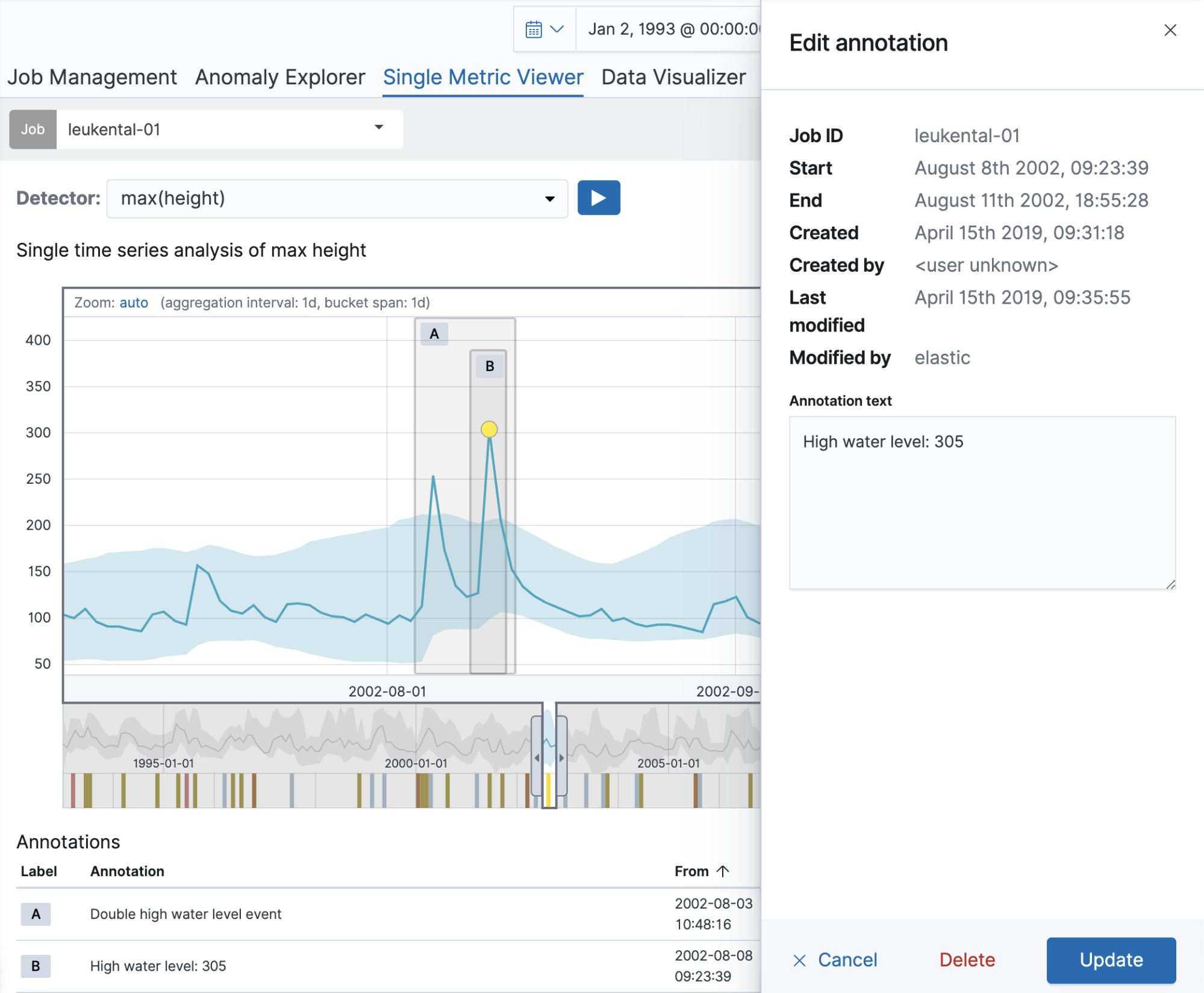Expand the Job leukental-01 dropdown
The height and width of the screenshot is (993, 1204).
(379, 128)
